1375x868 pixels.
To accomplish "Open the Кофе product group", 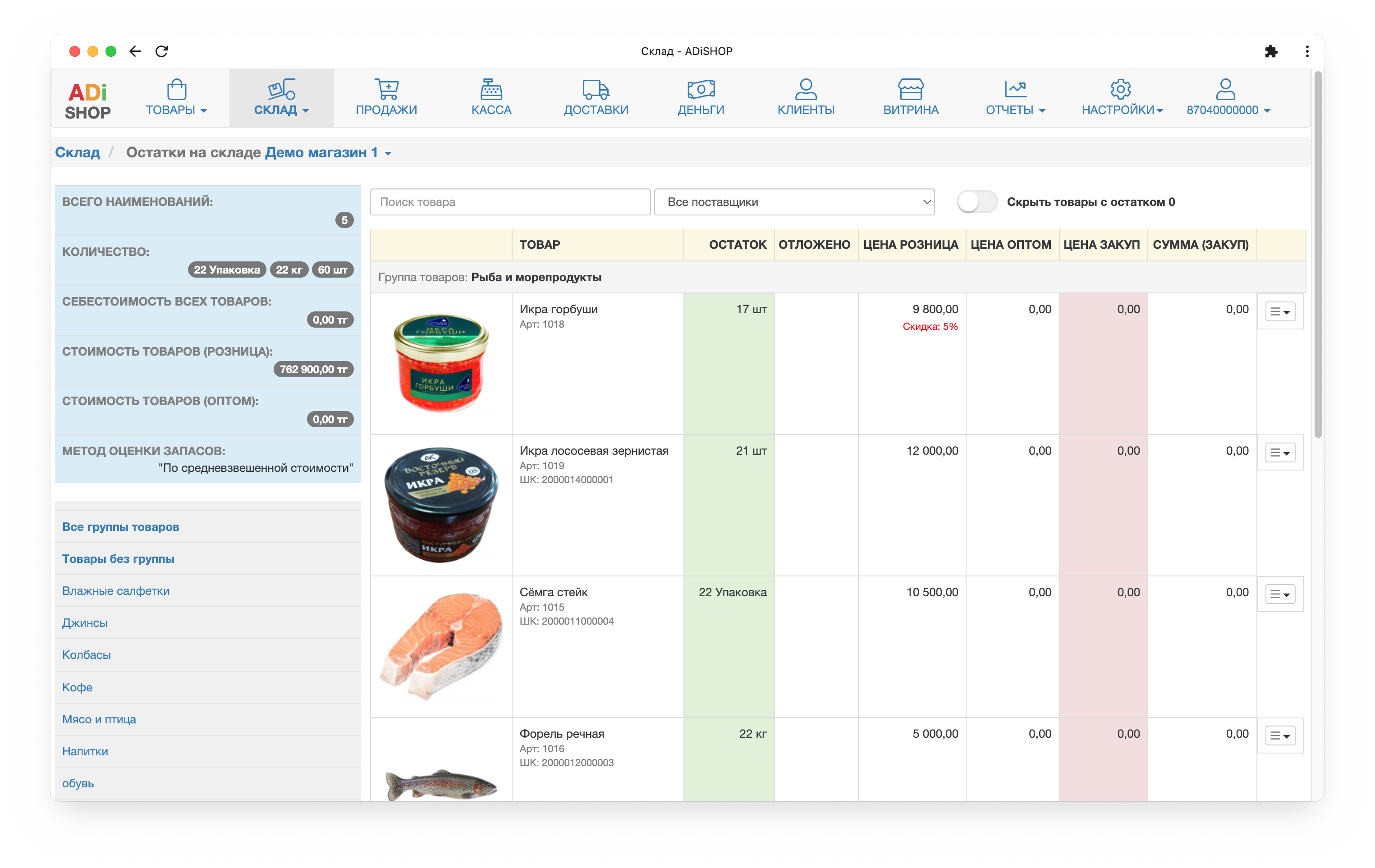I will point(77,686).
